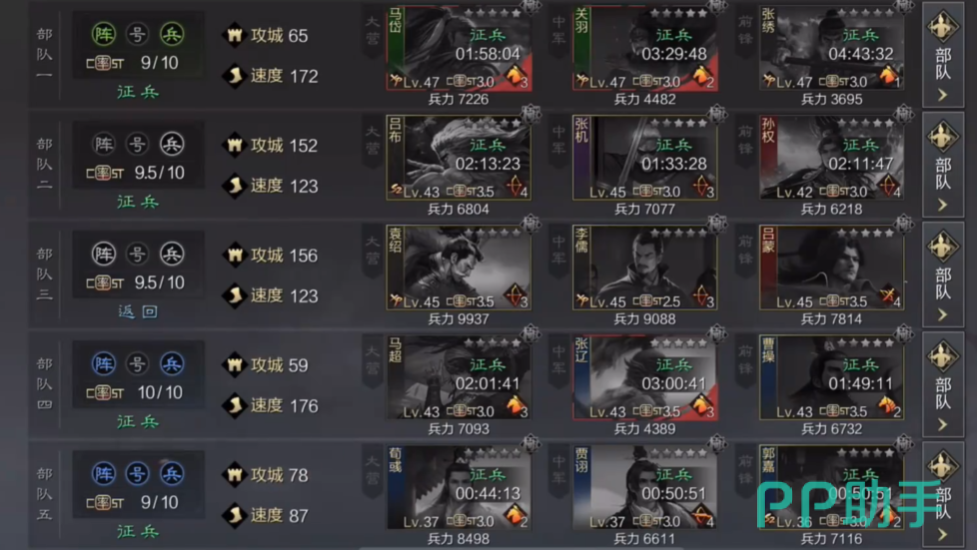Select the 关羽 hero card
The image size is (977, 550).
click(645, 49)
